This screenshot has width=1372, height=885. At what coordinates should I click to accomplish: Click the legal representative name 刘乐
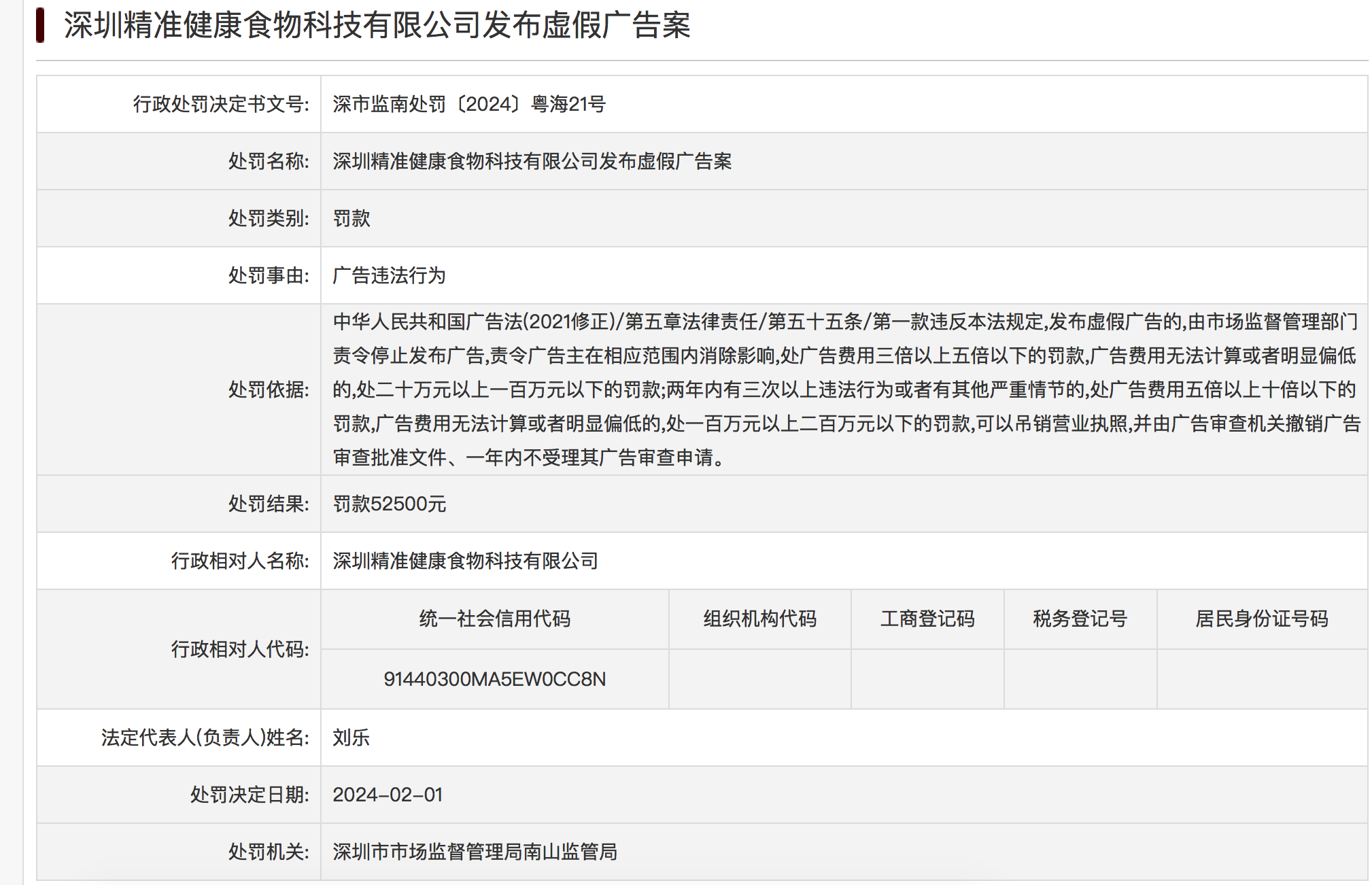click(351, 737)
